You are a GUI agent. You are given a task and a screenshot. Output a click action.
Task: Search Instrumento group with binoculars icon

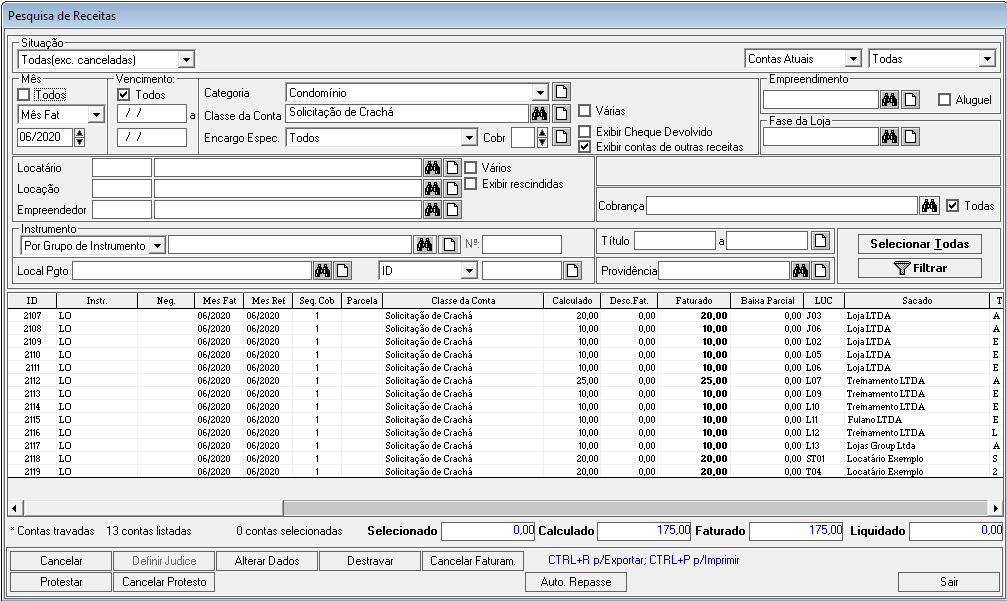pyautogui.click(x=424, y=245)
